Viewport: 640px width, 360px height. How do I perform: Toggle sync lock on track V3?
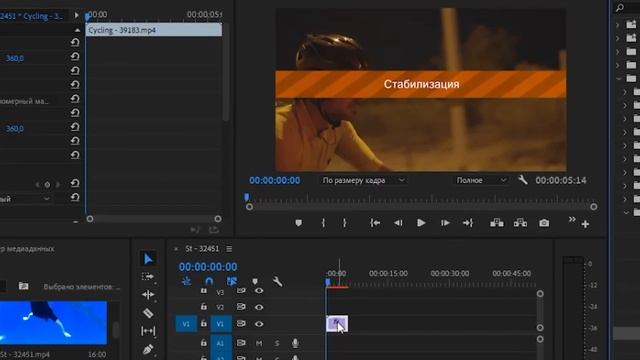click(241, 291)
